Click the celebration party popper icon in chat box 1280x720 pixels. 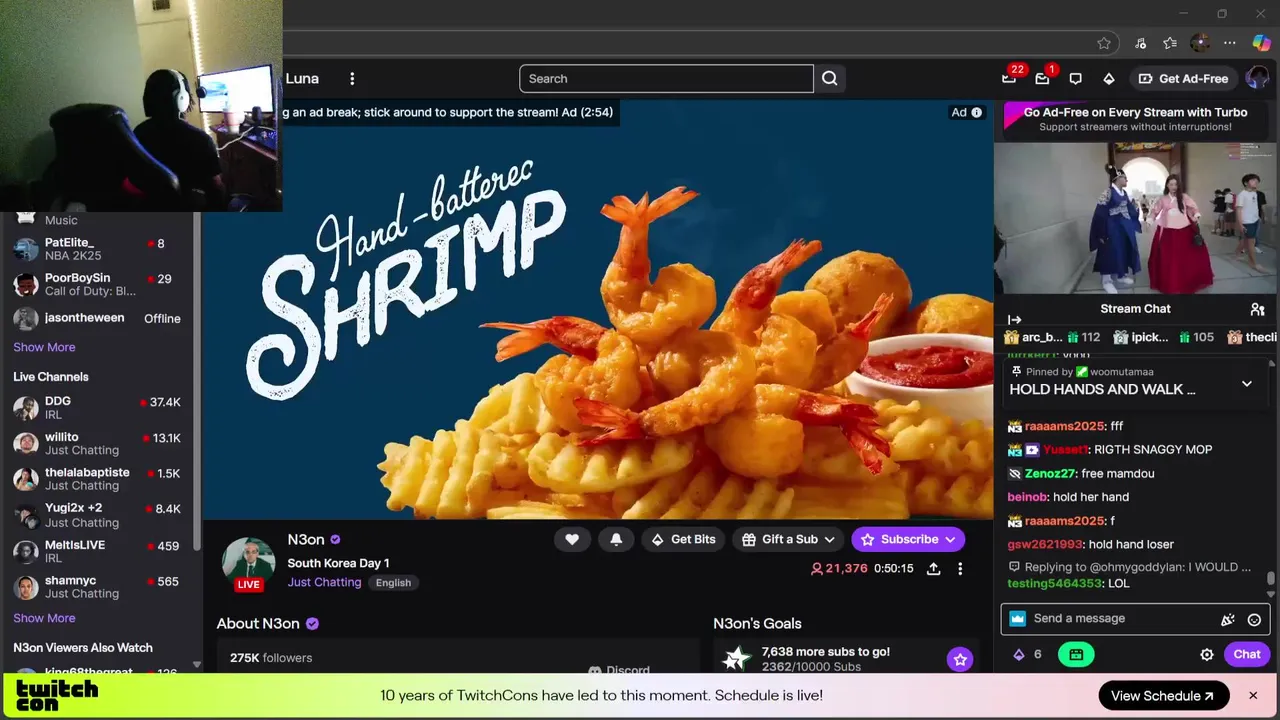1228,619
